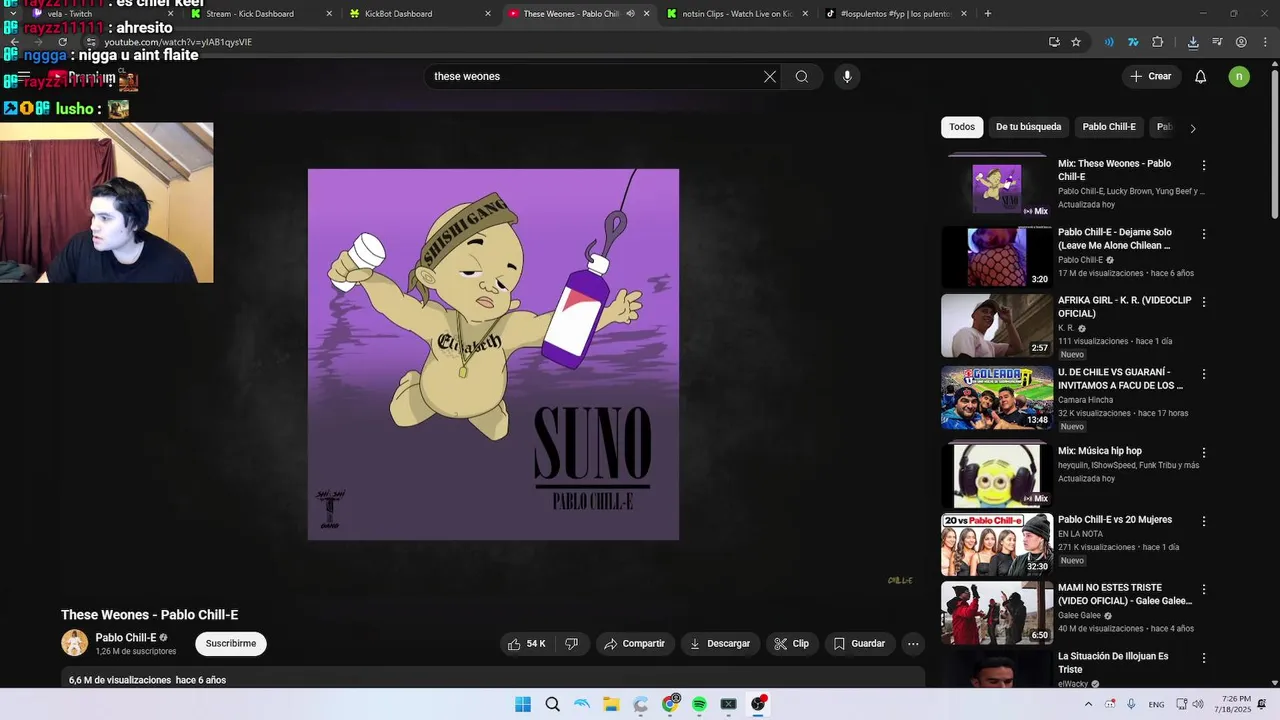Click the Crear button
The width and height of the screenshot is (1280, 720).
click(1151, 77)
